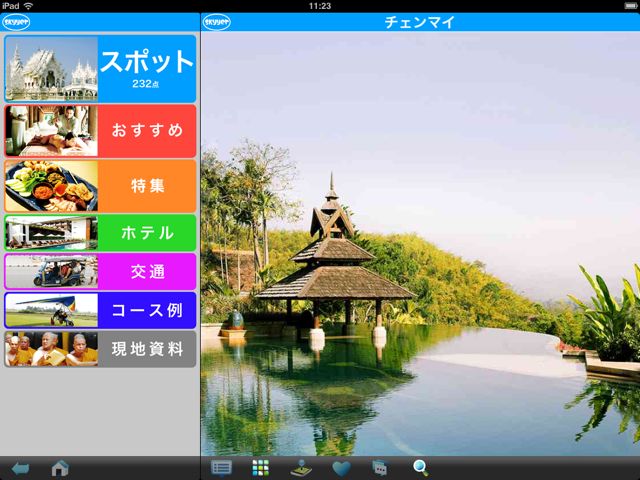Viewport: 640px width, 480px height.
Task: Go back with the arrow icon
Action: pyautogui.click(x=20, y=468)
